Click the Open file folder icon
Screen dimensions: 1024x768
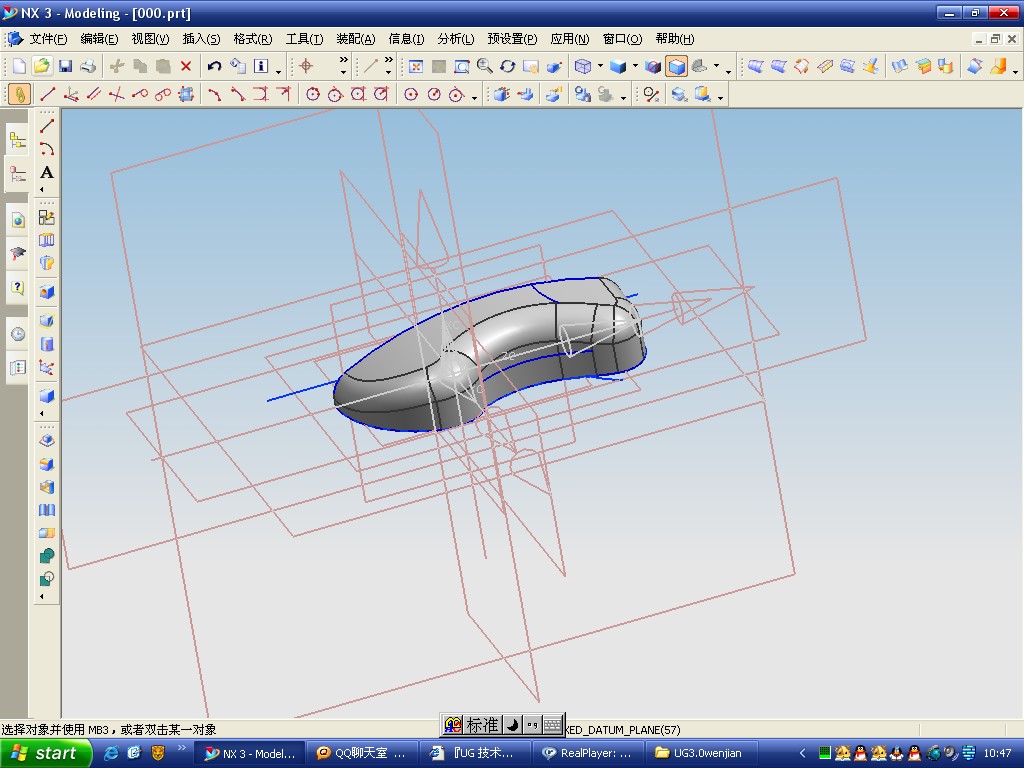(42, 66)
